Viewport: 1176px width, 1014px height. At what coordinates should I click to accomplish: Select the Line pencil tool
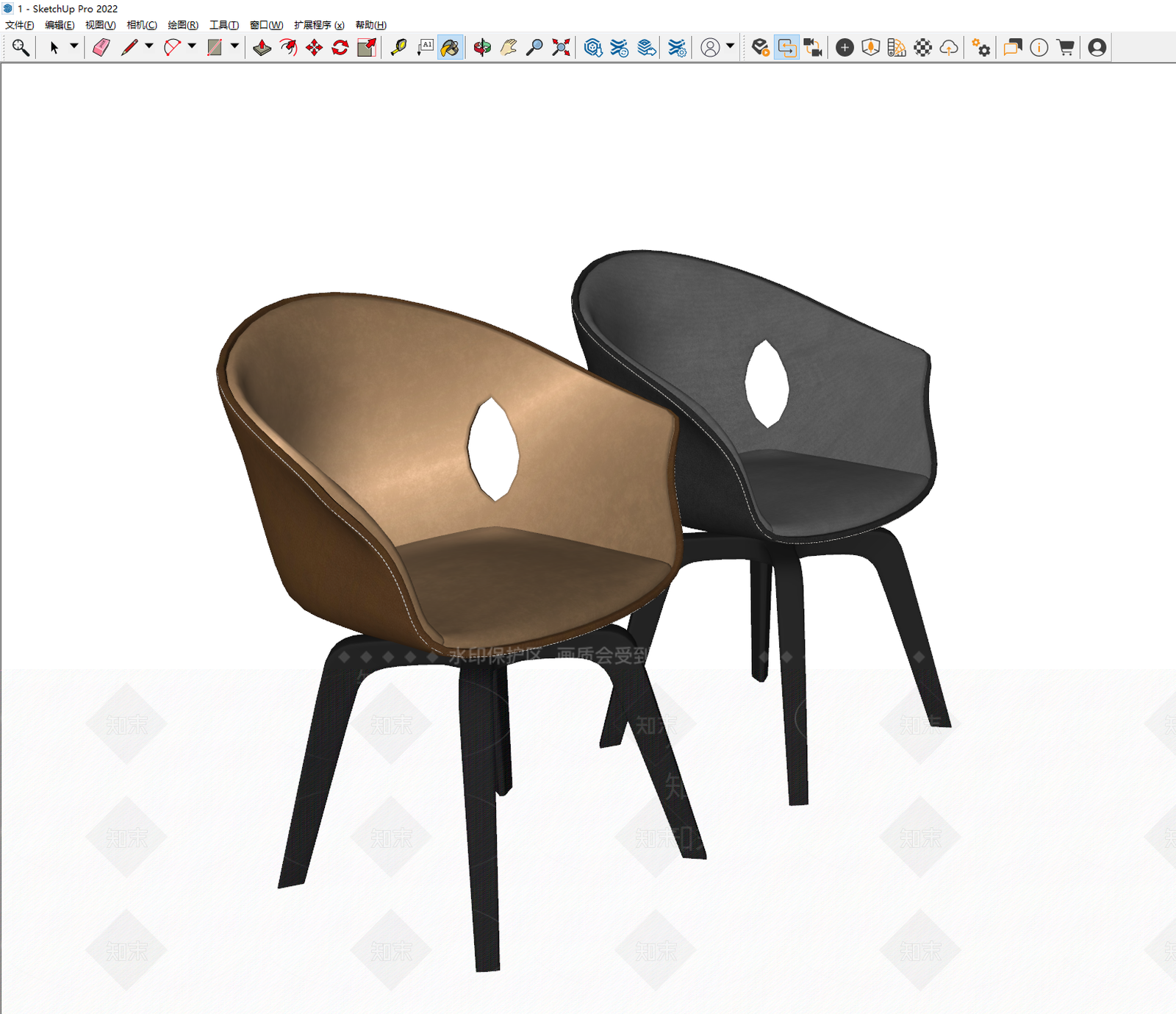(130, 48)
